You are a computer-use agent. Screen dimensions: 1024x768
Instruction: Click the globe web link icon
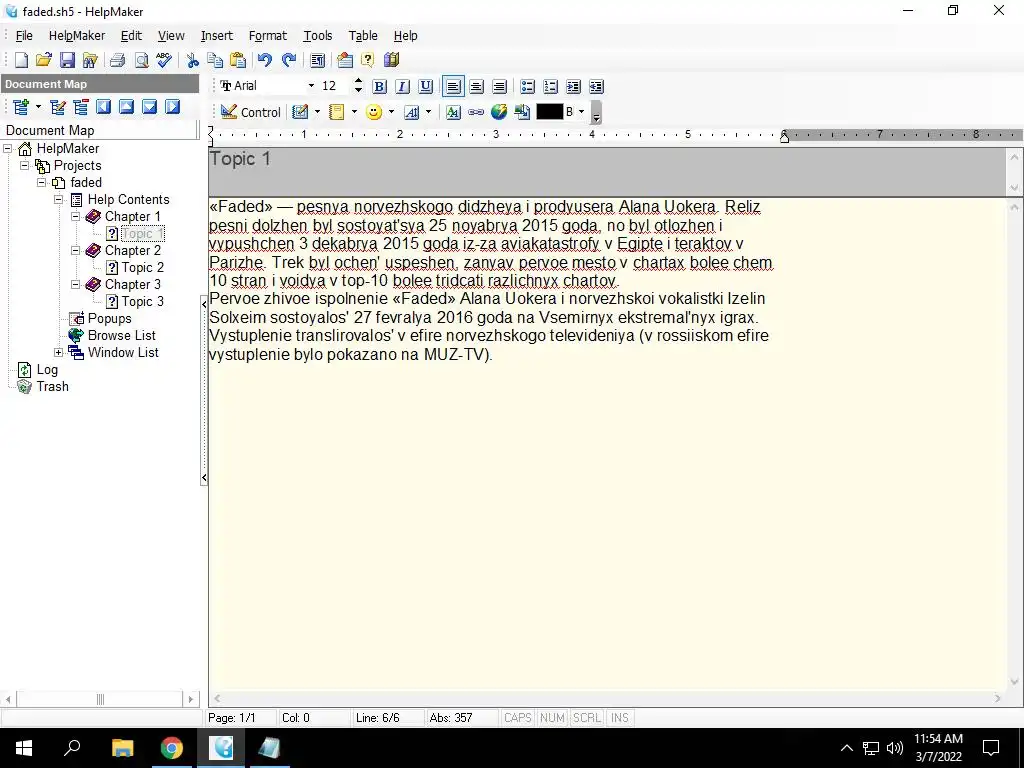[x=499, y=112]
